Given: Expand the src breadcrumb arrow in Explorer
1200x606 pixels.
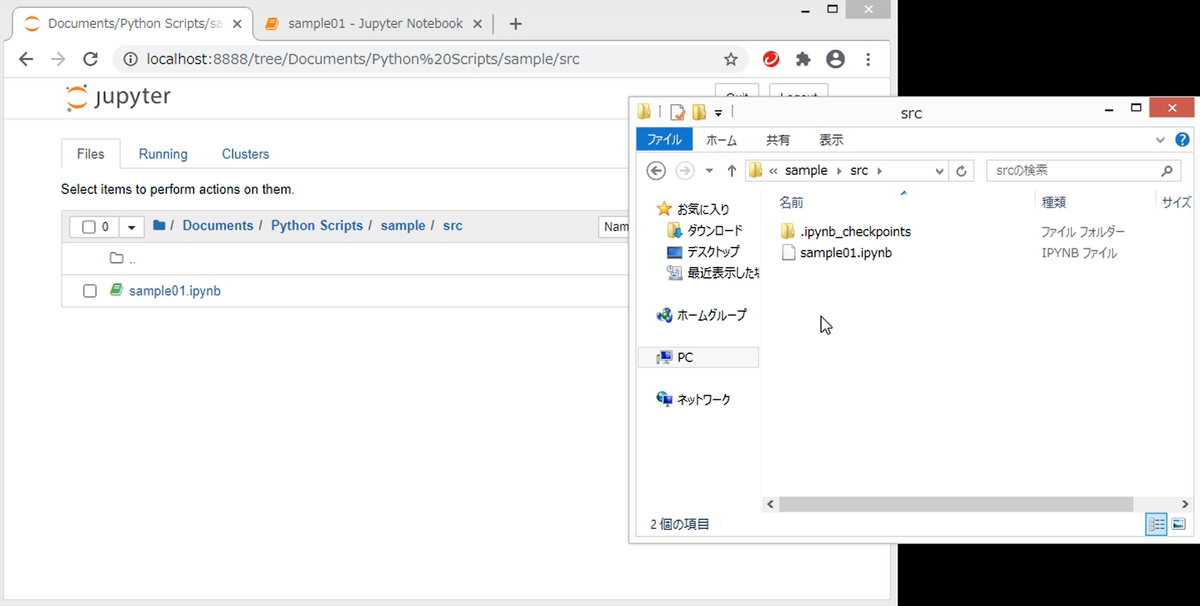Looking at the screenshot, I should (x=879, y=171).
